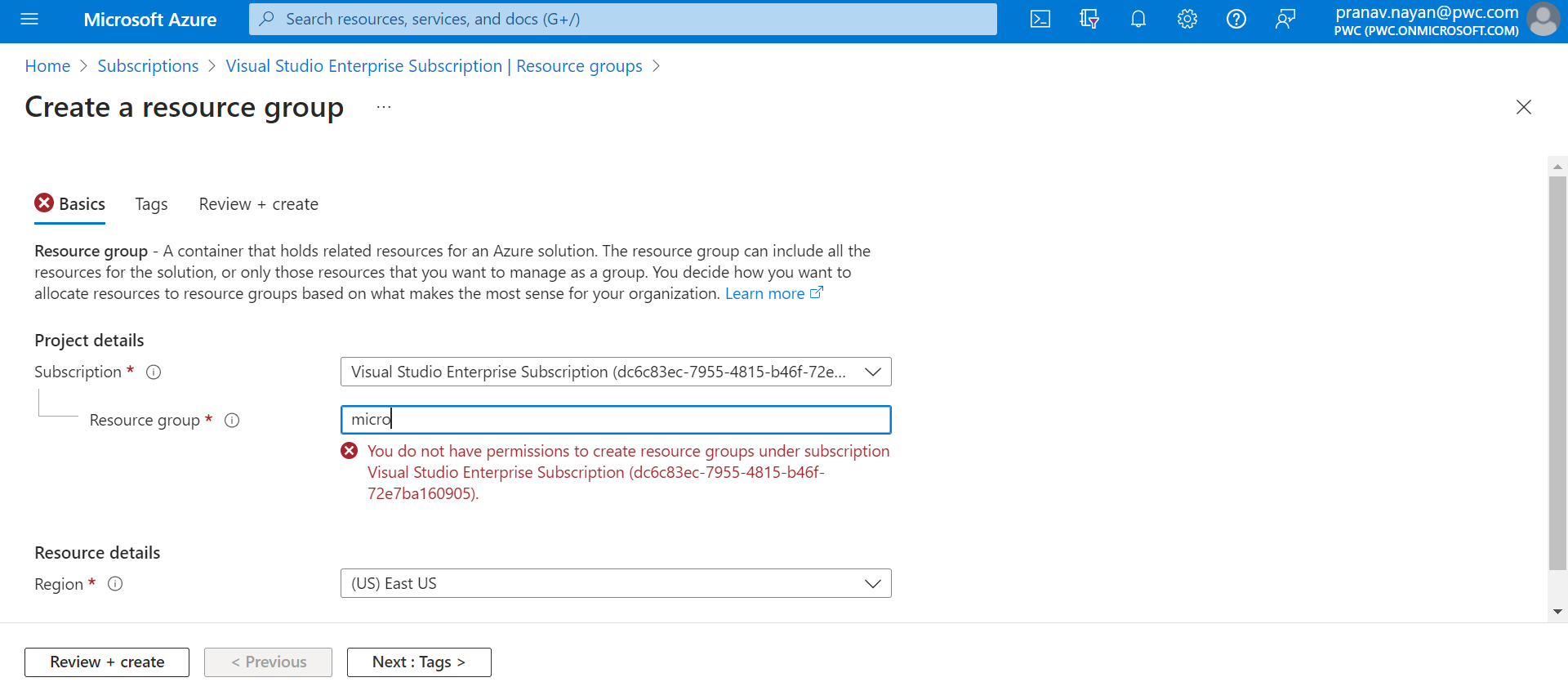Click the search magnifier icon

266,19
